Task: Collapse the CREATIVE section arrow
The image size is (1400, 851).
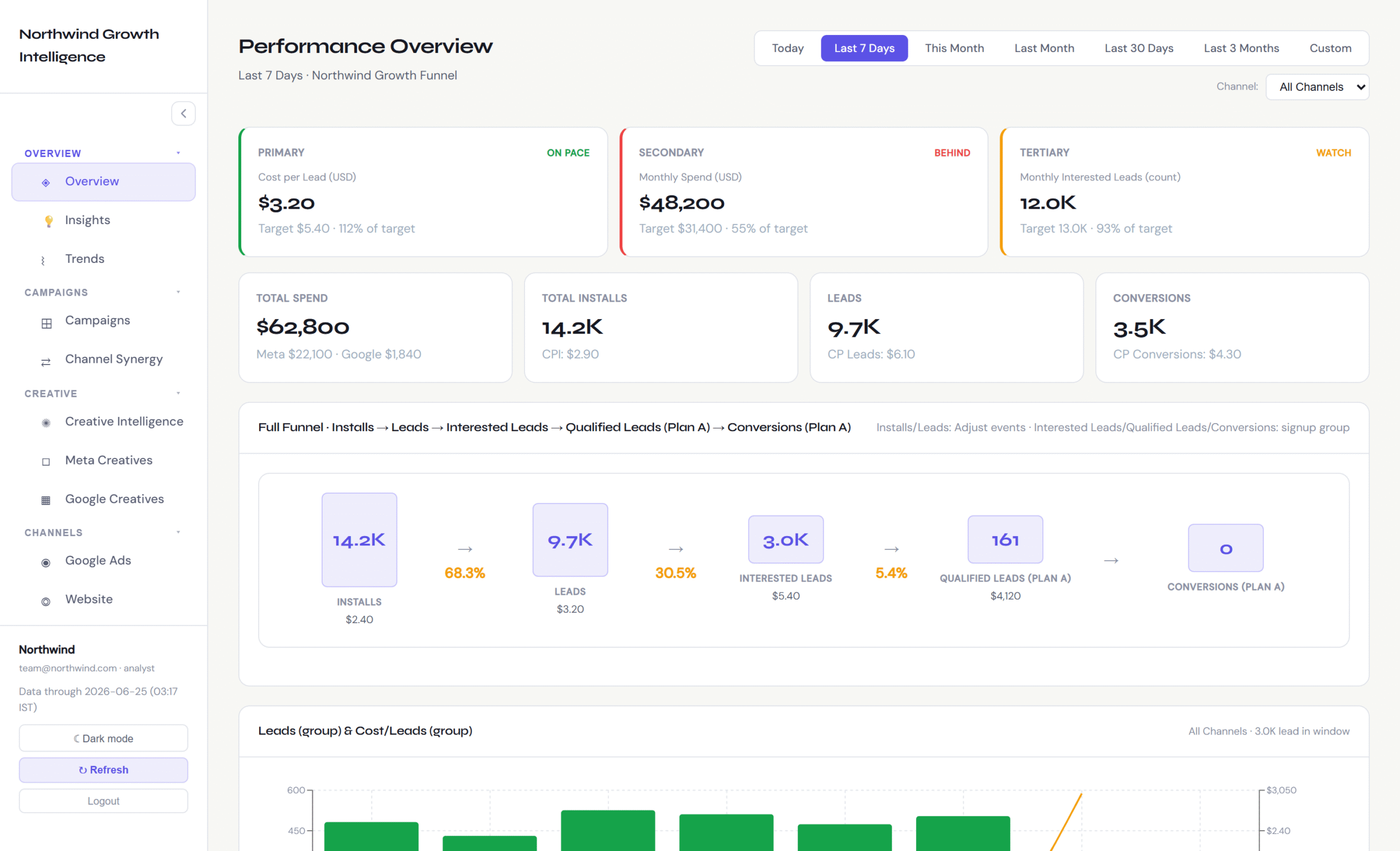Action: (x=178, y=393)
